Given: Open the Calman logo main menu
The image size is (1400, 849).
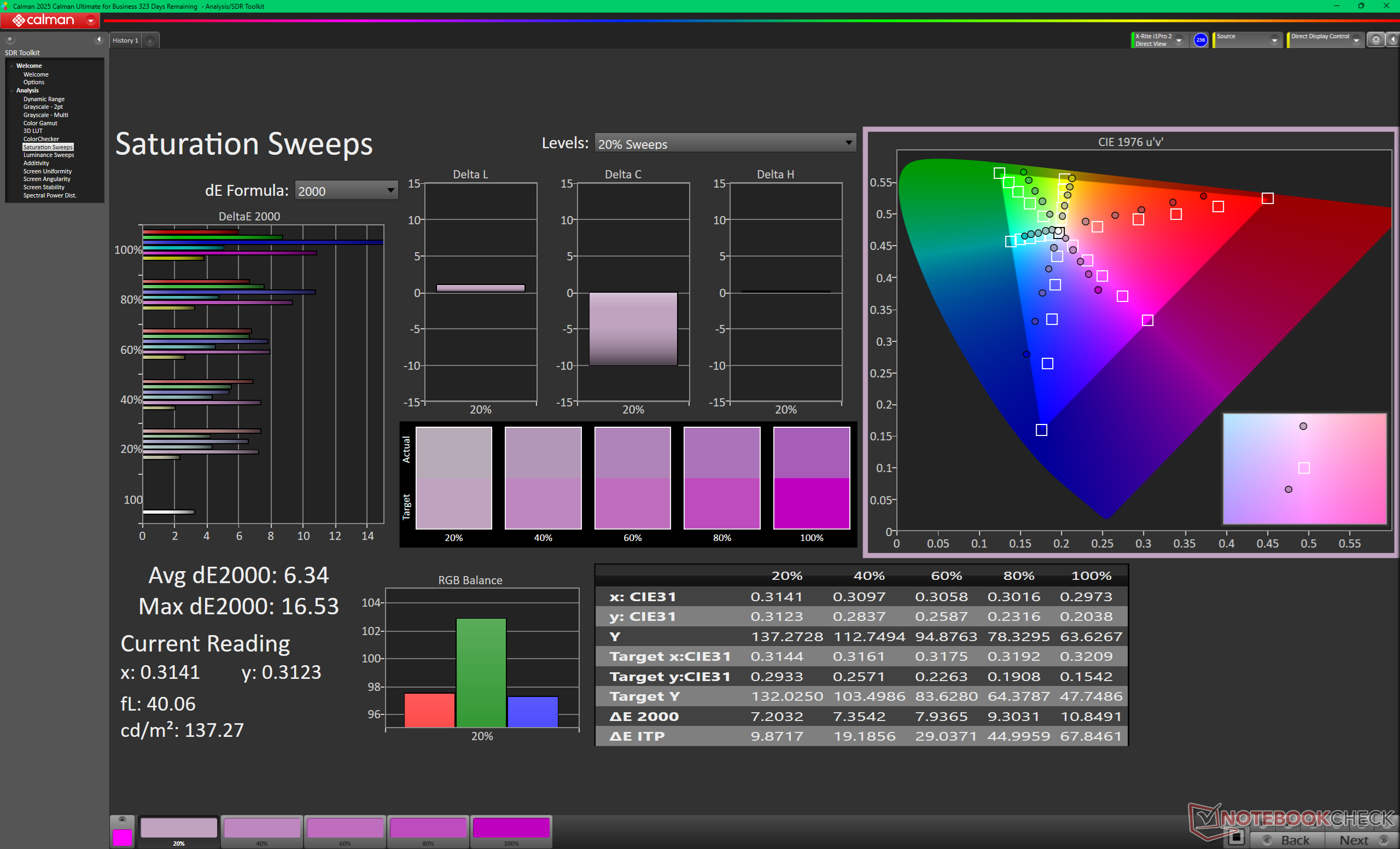Looking at the screenshot, I should tap(49, 20).
